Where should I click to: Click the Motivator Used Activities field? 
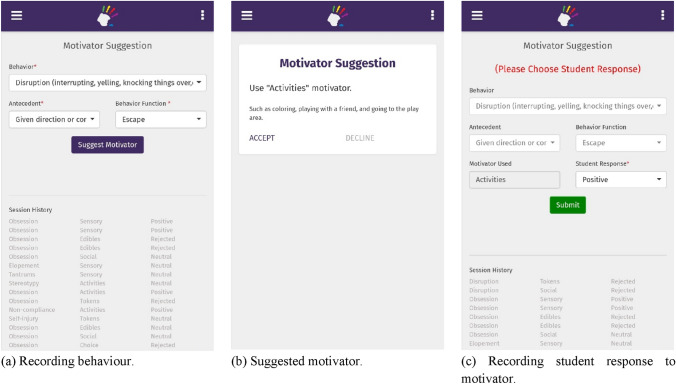click(x=514, y=179)
